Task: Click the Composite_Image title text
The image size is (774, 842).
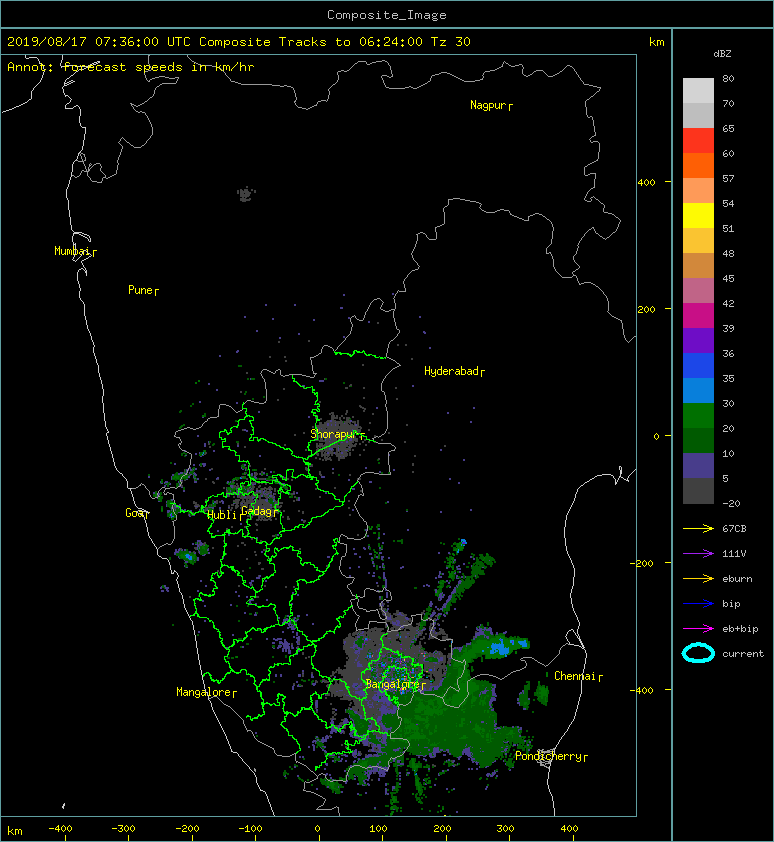Action: [x=387, y=15]
